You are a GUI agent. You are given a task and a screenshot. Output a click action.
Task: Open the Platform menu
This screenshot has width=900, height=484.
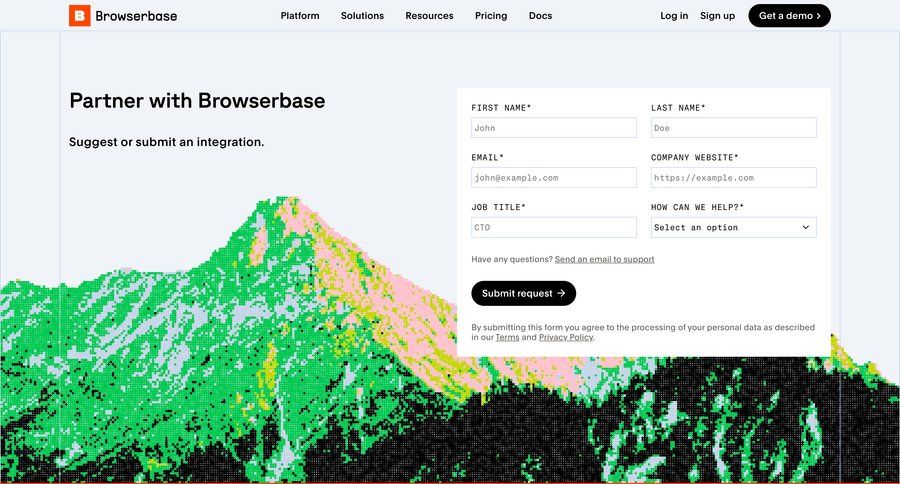point(300,16)
